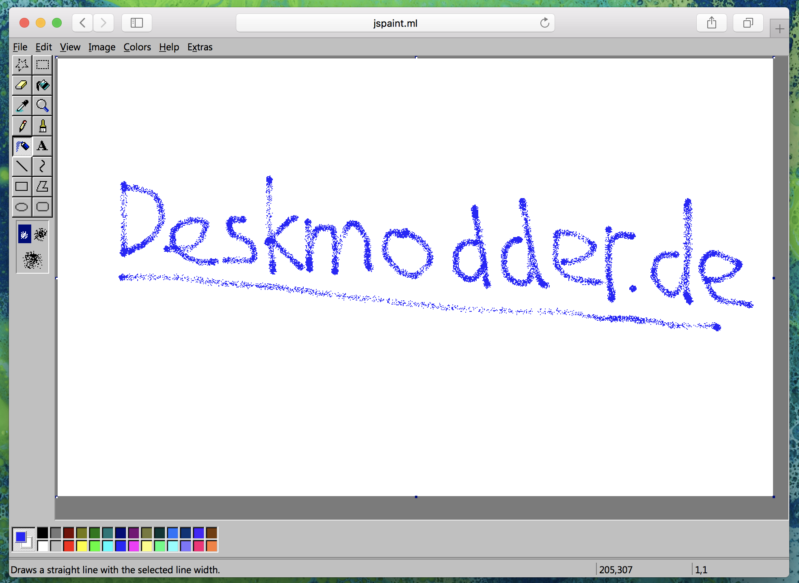This screenshot has height=583, width=799.
Task: Choose the Pencil tool
Action: [x=22, y=126]
